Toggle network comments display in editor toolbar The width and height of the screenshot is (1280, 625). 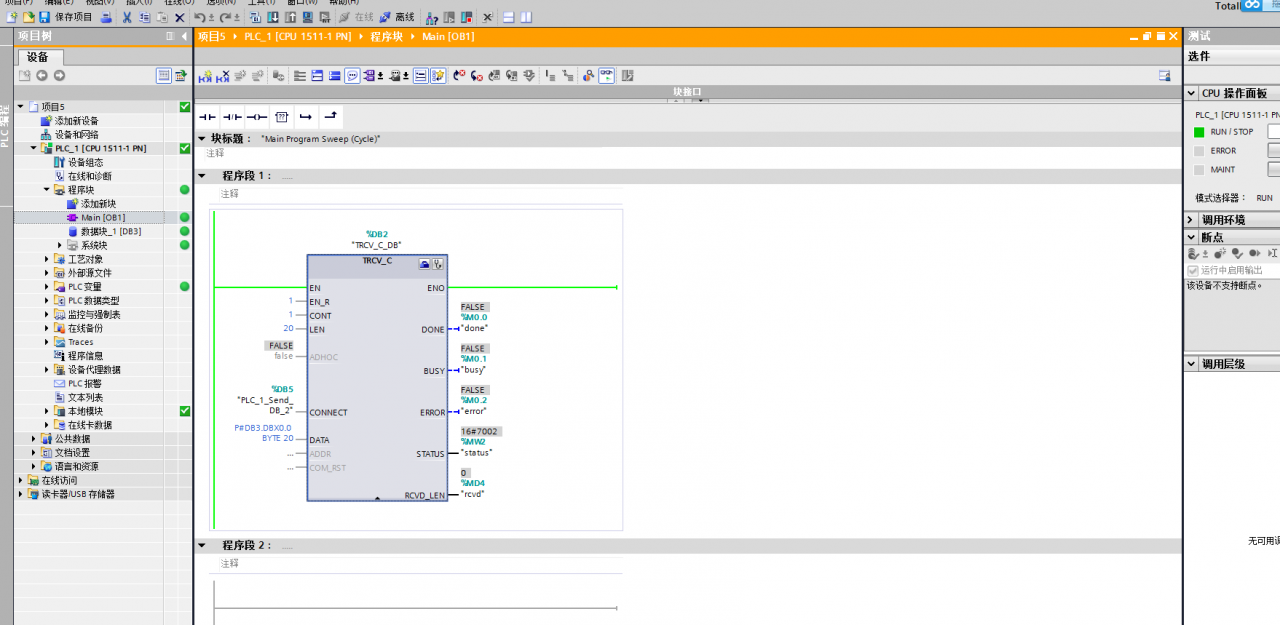[352, 76]
